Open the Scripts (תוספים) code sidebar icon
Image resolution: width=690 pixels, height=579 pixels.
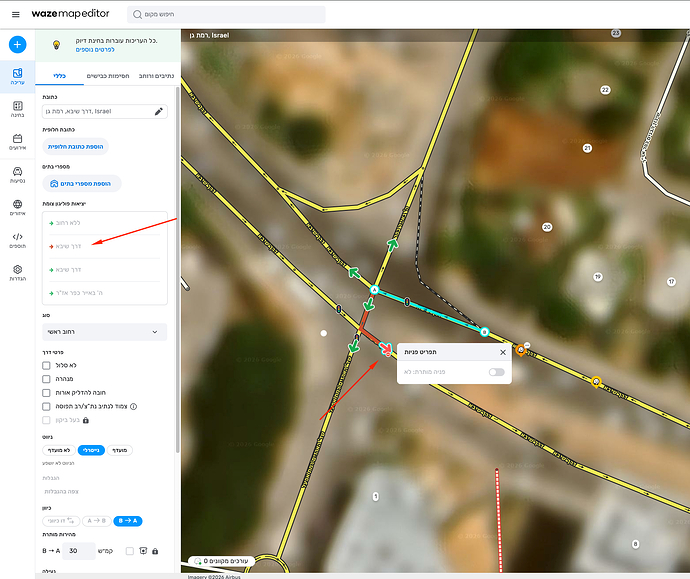click(18, 240)
